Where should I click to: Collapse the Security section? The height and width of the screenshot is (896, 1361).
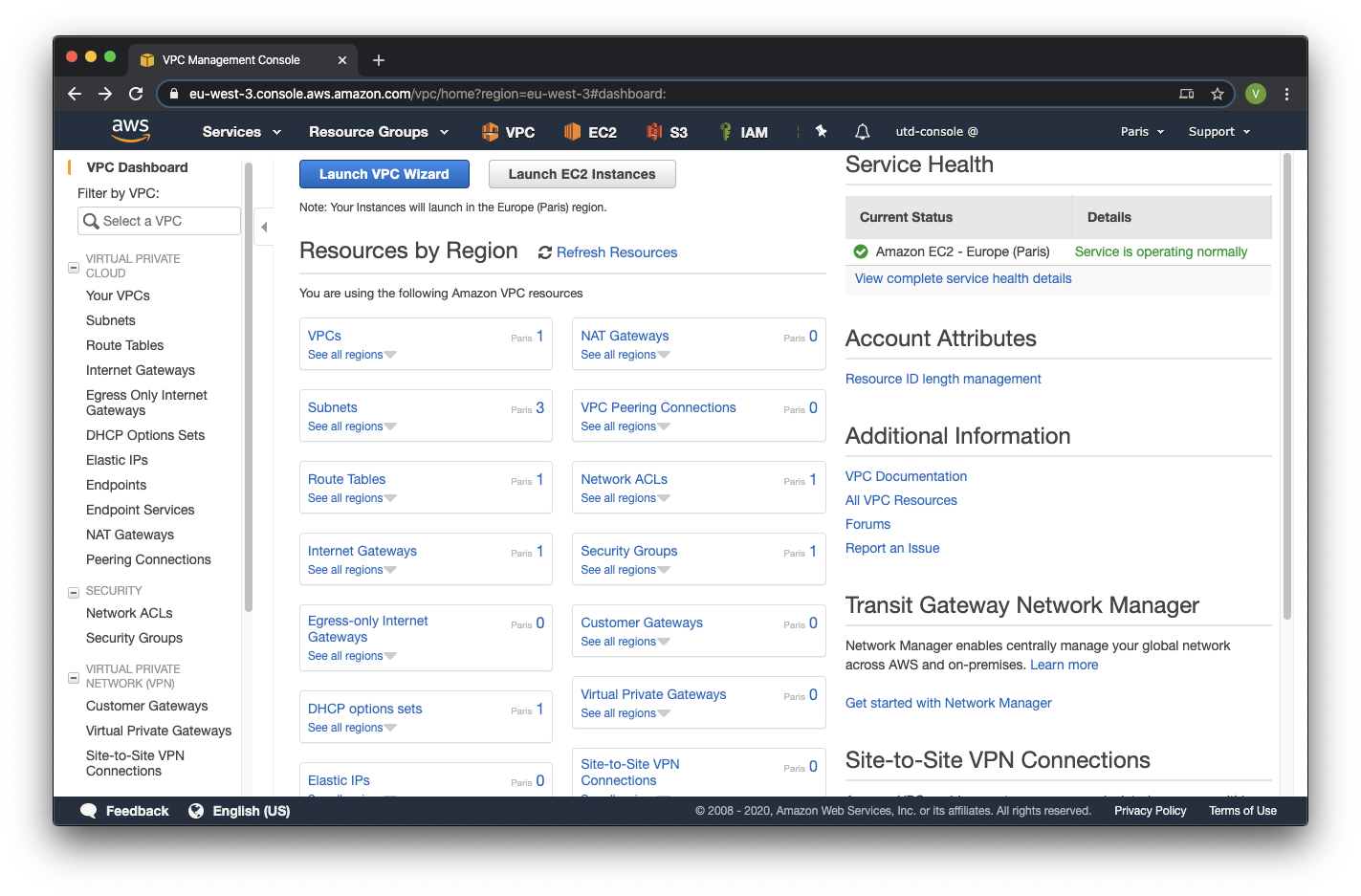[x=74, y=593]
